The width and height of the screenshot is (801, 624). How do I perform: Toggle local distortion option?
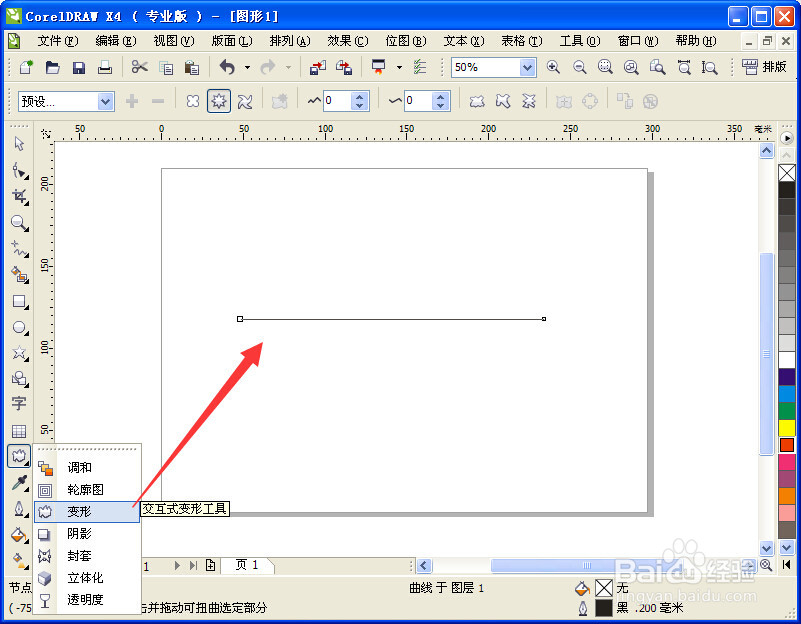click(x=529, y=101)
